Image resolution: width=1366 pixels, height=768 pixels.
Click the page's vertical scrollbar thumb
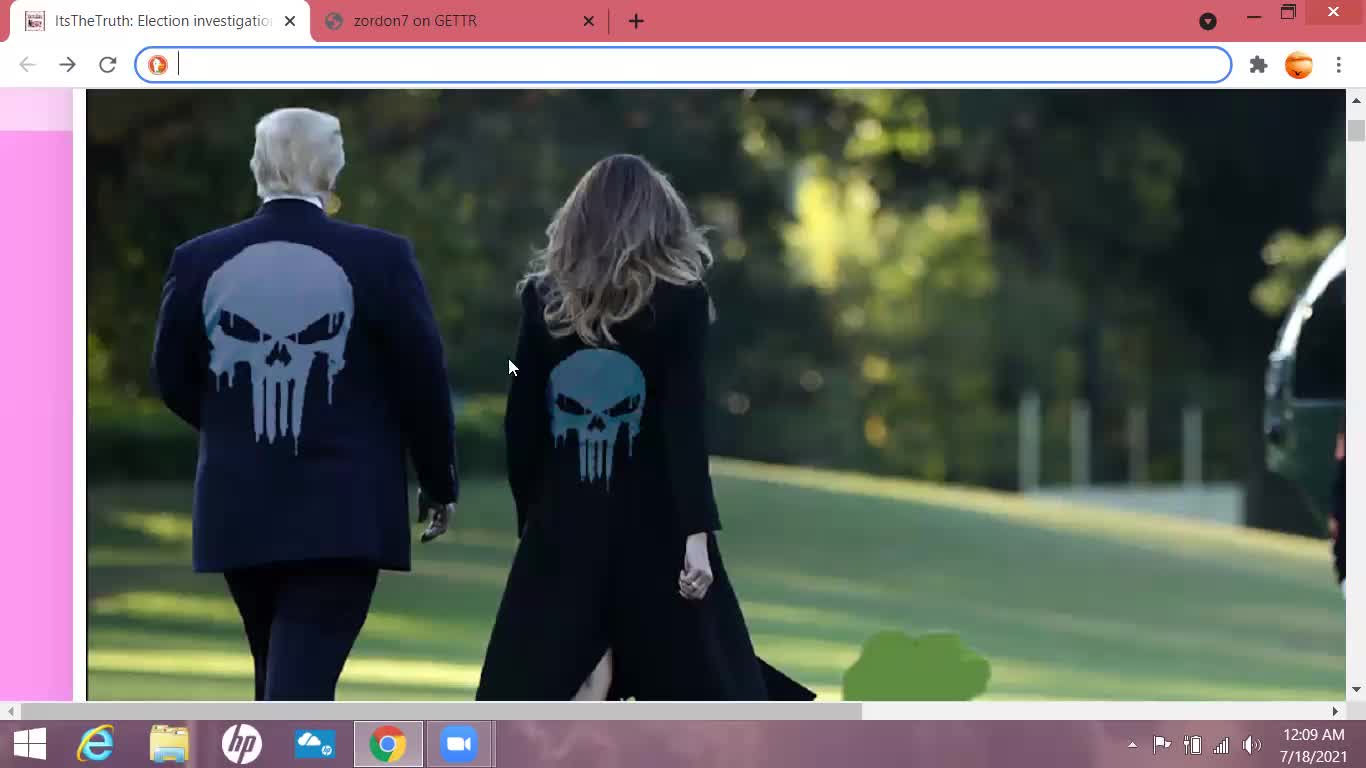[x=1356, y=130]
